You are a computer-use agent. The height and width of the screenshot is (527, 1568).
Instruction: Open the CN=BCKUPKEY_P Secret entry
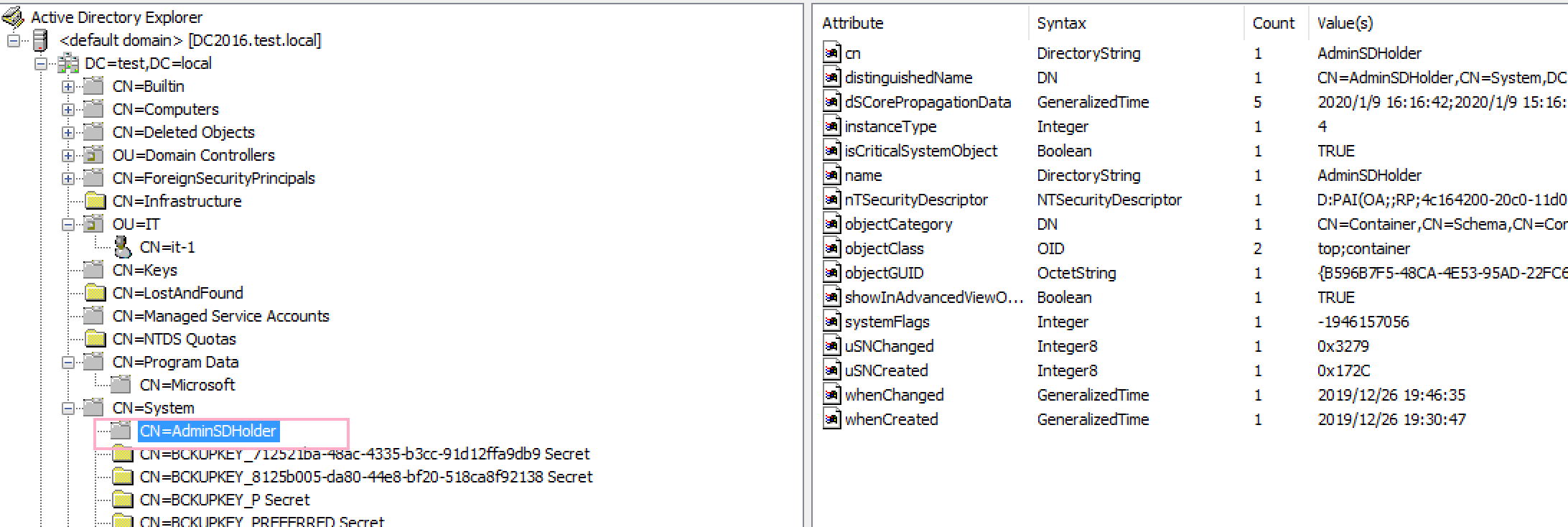click(x=224, y=500)
